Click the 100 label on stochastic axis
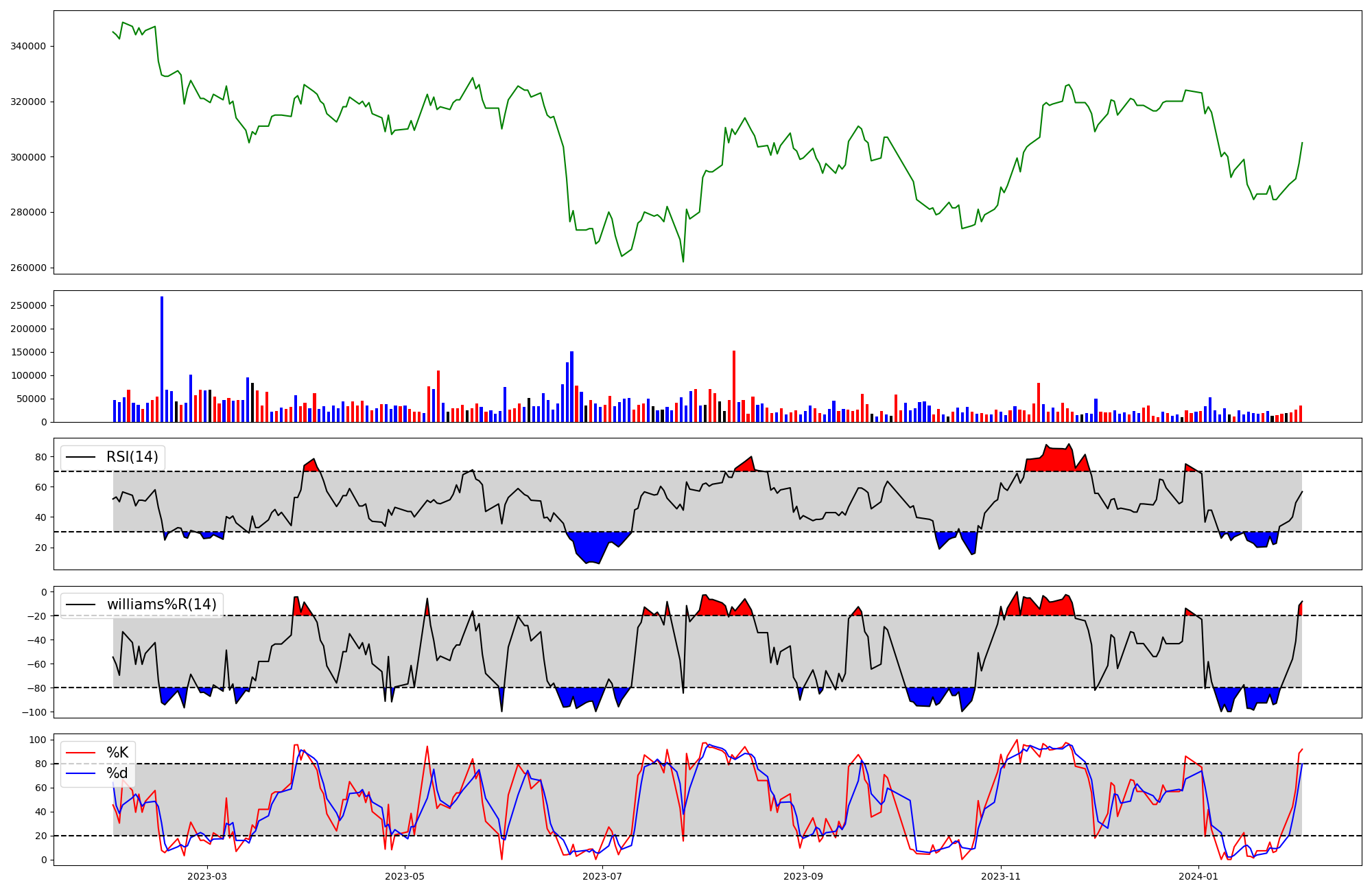The width and height of the screenshot is (1372, 892). pos(37,740)
